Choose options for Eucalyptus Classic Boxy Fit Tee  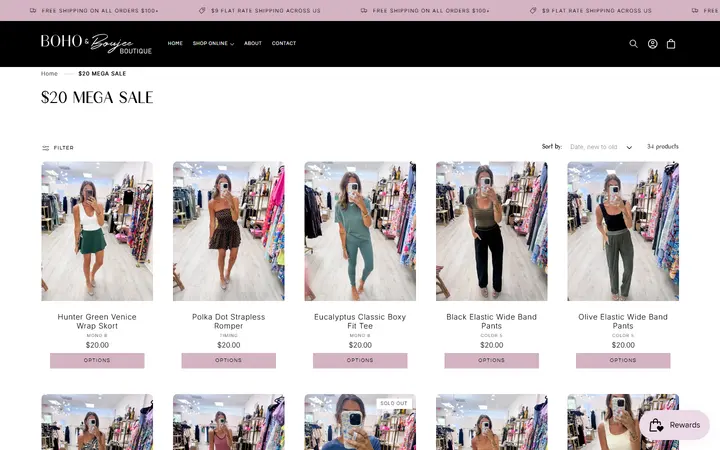click(x=360, y=360)
